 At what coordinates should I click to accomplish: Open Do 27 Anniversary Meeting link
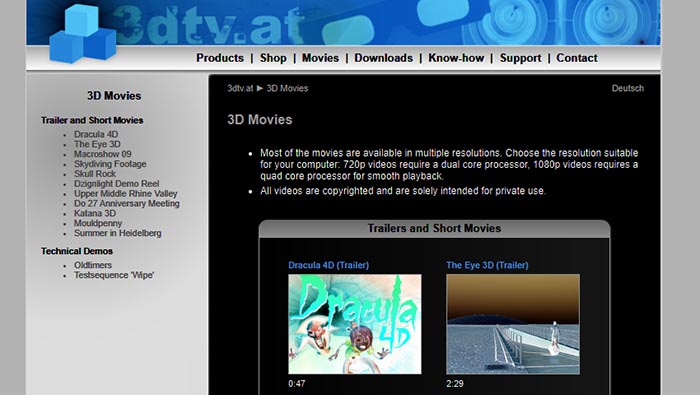[x=127, y=204]
